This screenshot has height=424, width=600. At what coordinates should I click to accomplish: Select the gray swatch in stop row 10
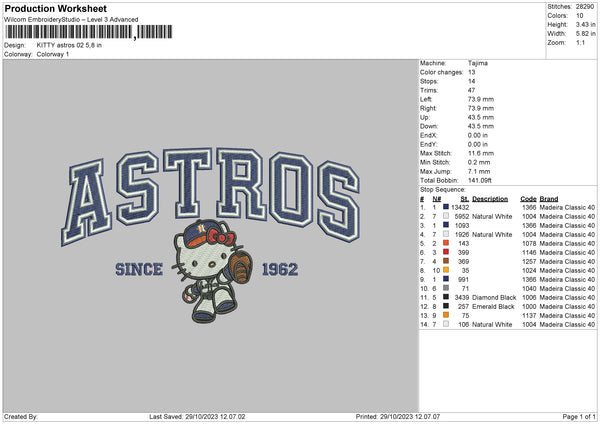[446, 288]
